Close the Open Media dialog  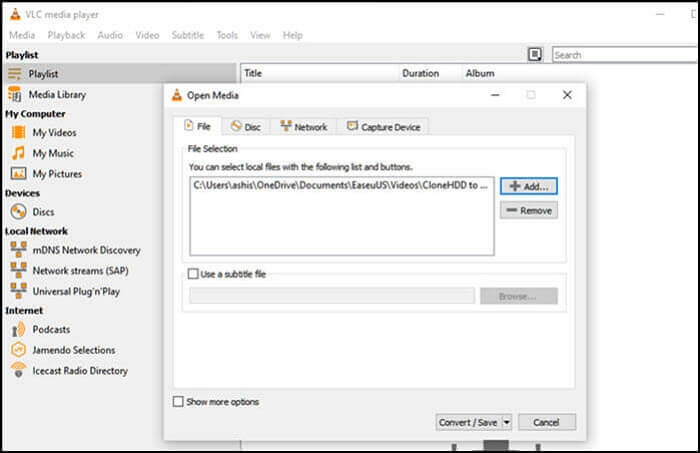pos(567,95)
